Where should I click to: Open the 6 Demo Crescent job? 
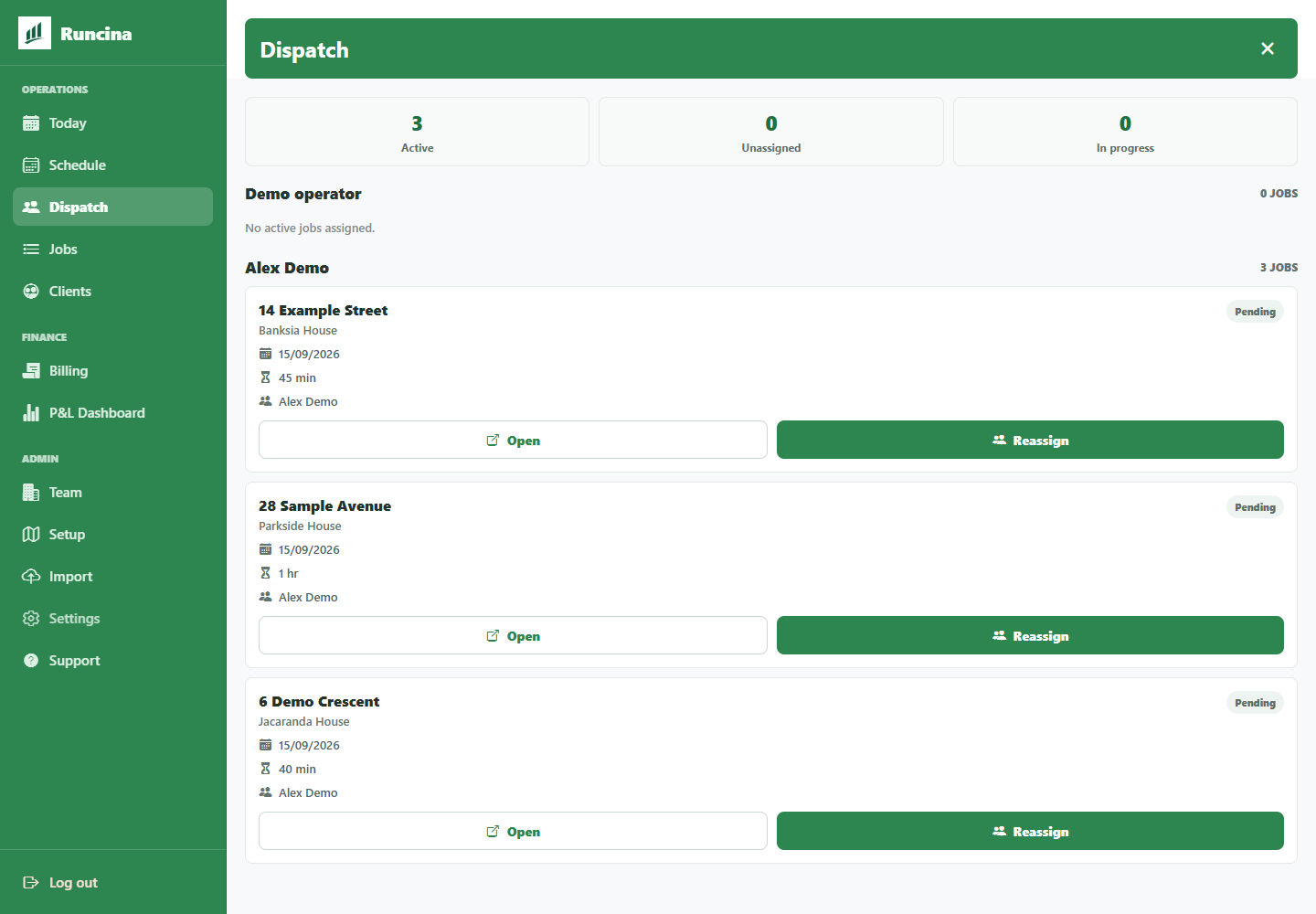coord(513,831)
